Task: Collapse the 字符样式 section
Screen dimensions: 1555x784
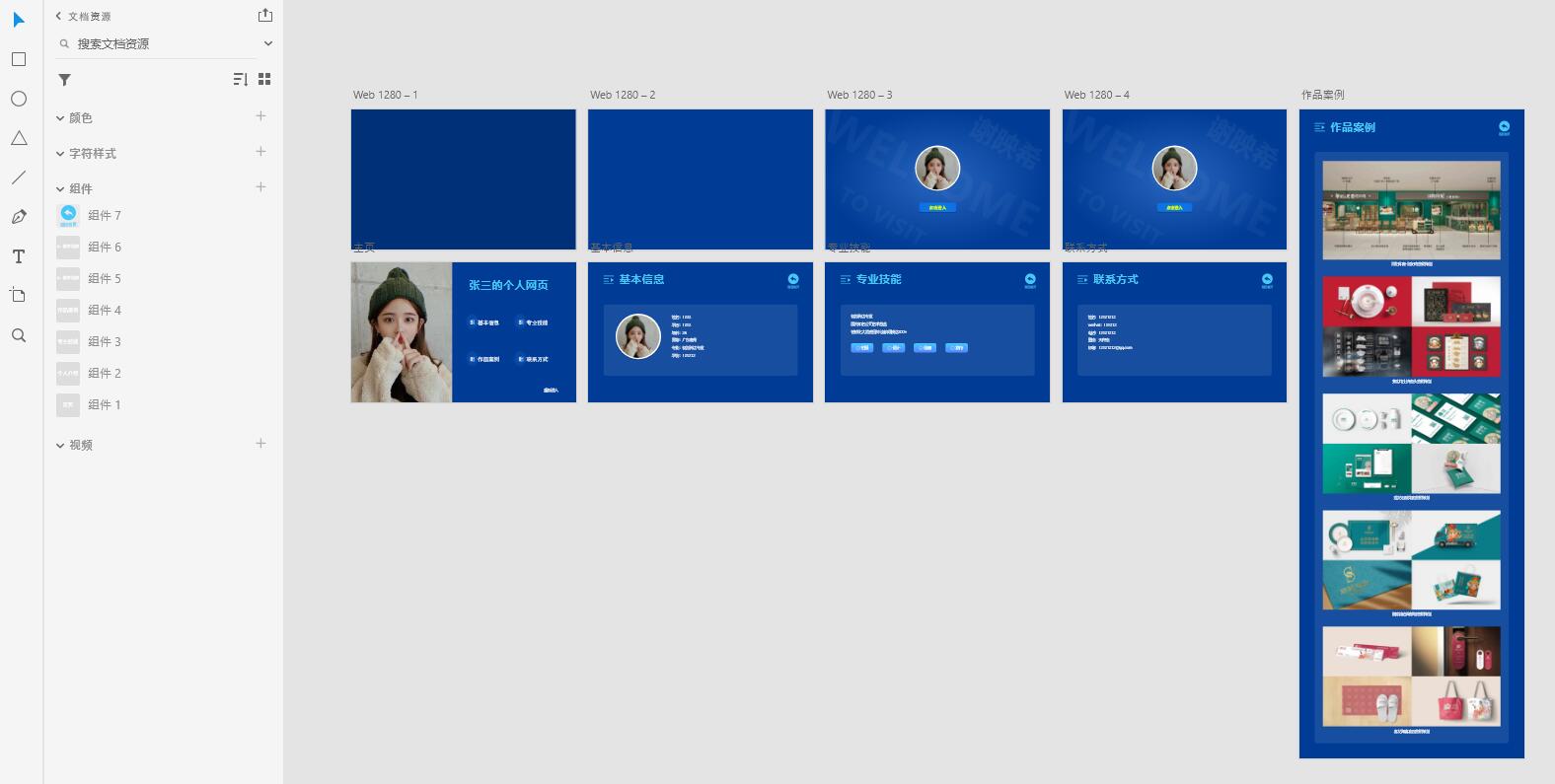Action: [x=60, y=154]
